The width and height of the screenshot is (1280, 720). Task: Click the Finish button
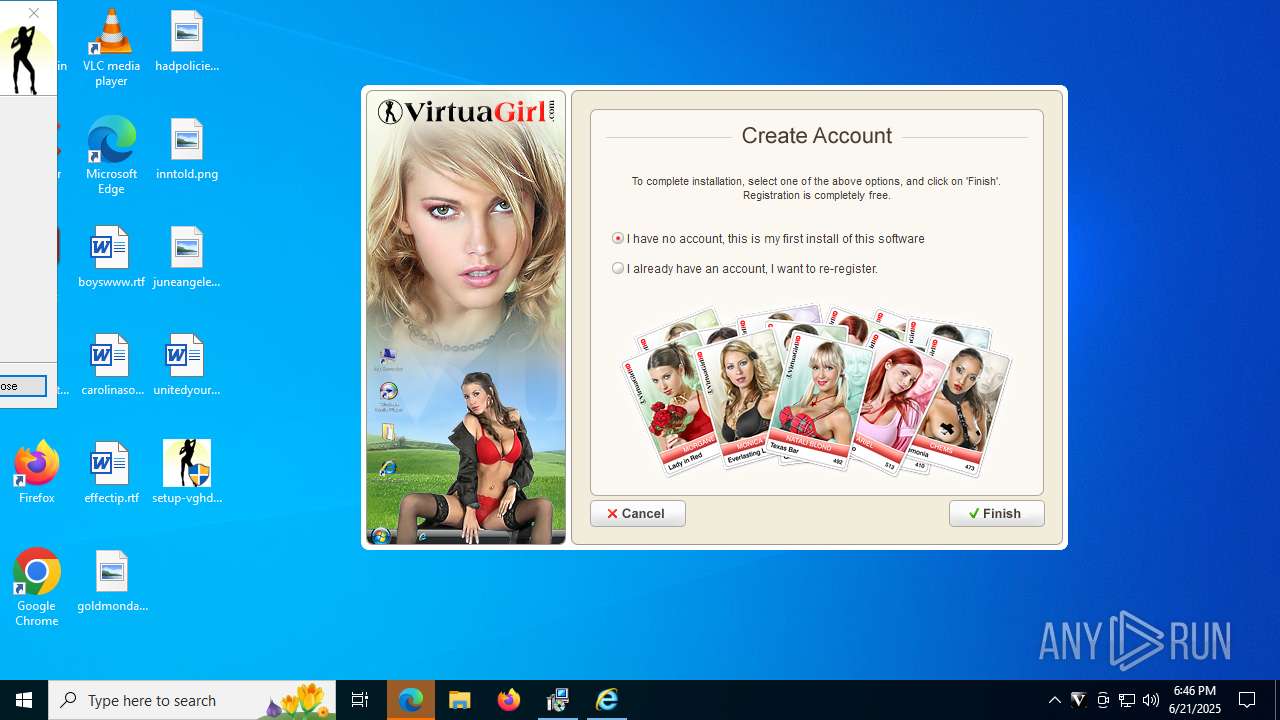[996, 513]
